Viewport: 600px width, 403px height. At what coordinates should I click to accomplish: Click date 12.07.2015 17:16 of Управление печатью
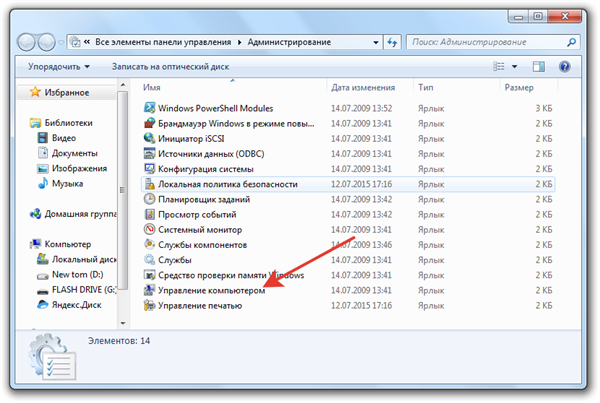click(361, 305)
